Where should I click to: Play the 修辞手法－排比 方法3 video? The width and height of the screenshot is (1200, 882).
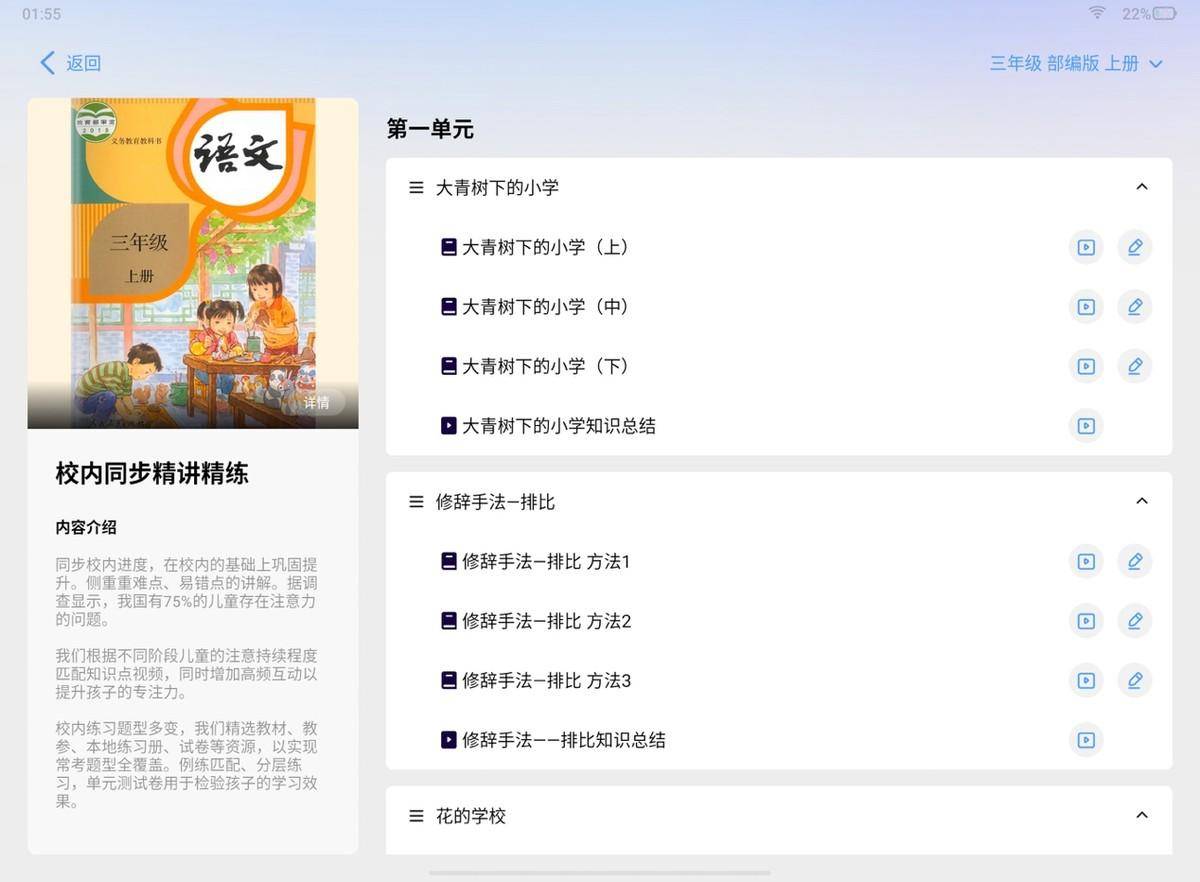coord(1085,681)
